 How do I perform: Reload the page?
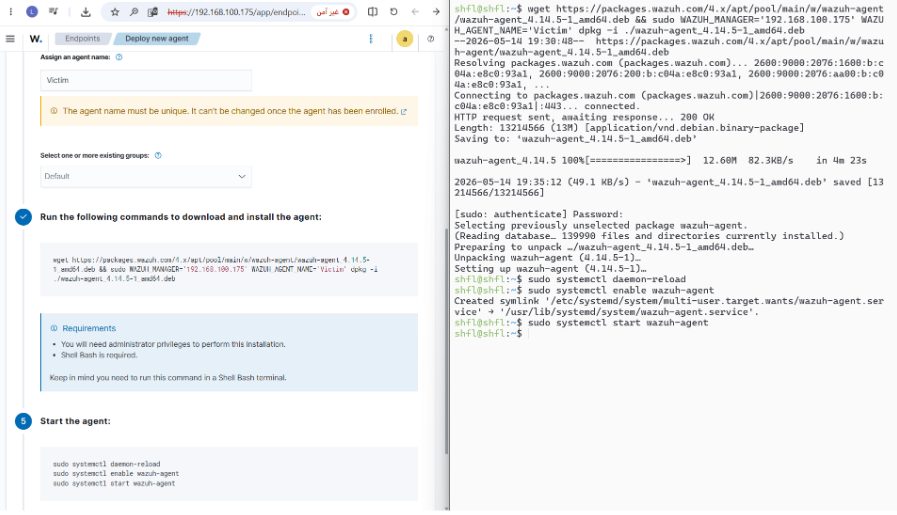pyautogui.click(x=394, y=11)
